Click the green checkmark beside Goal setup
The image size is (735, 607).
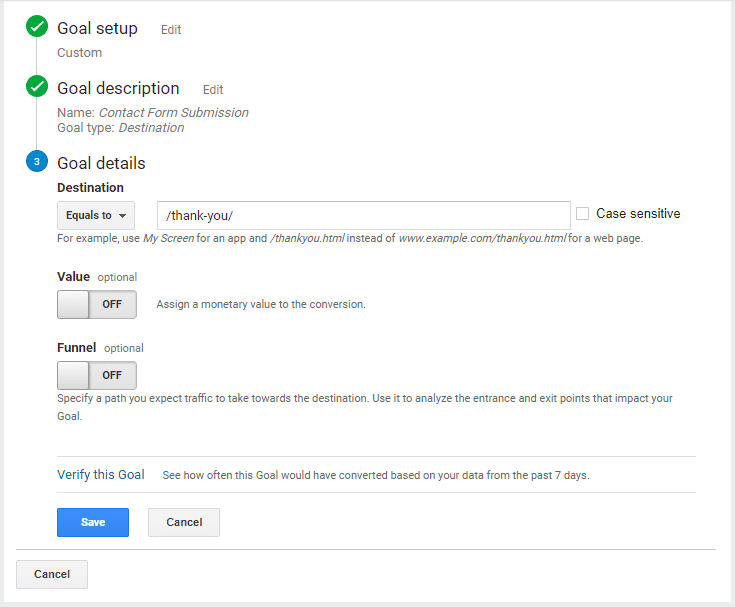37,28
